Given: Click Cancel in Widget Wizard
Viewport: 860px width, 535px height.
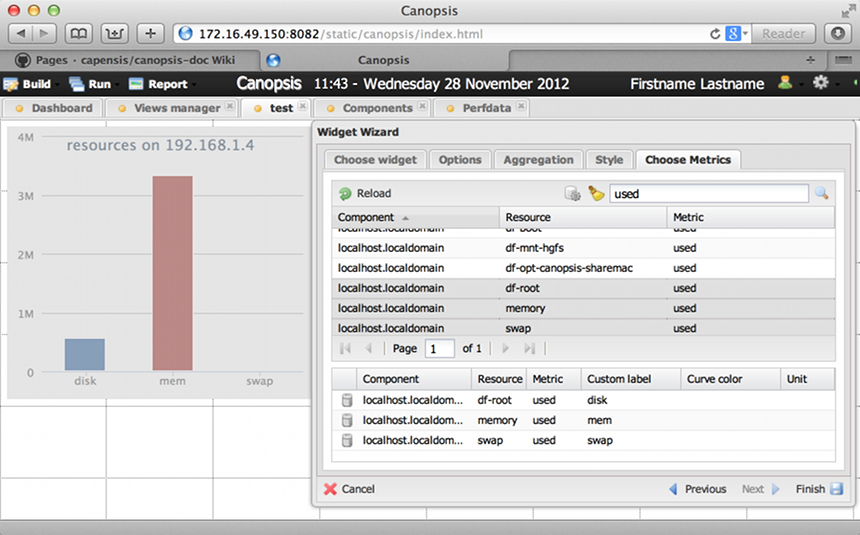Looking at the screenshot, I should pos(349,489).
